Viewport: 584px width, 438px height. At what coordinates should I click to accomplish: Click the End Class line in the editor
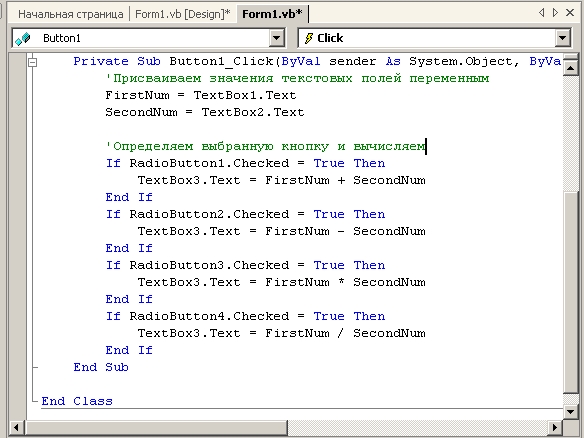(77, 401)
